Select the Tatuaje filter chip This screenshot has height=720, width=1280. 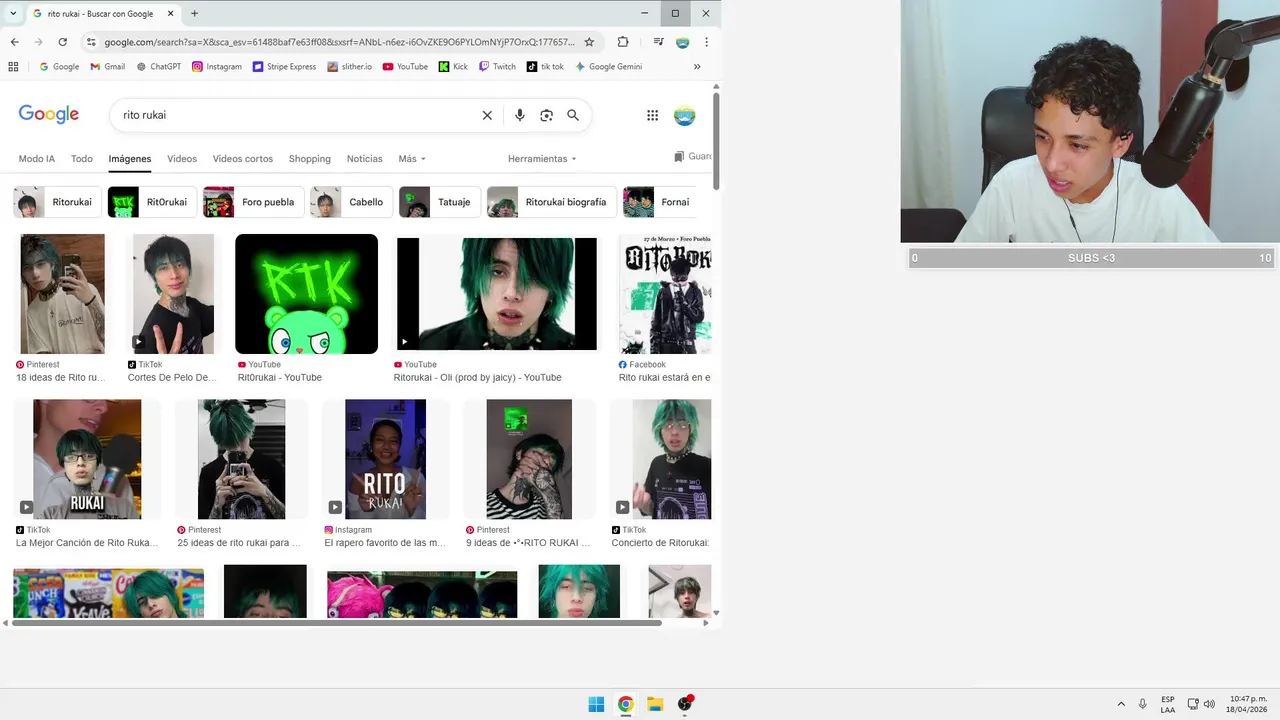(x=439, y=202)
